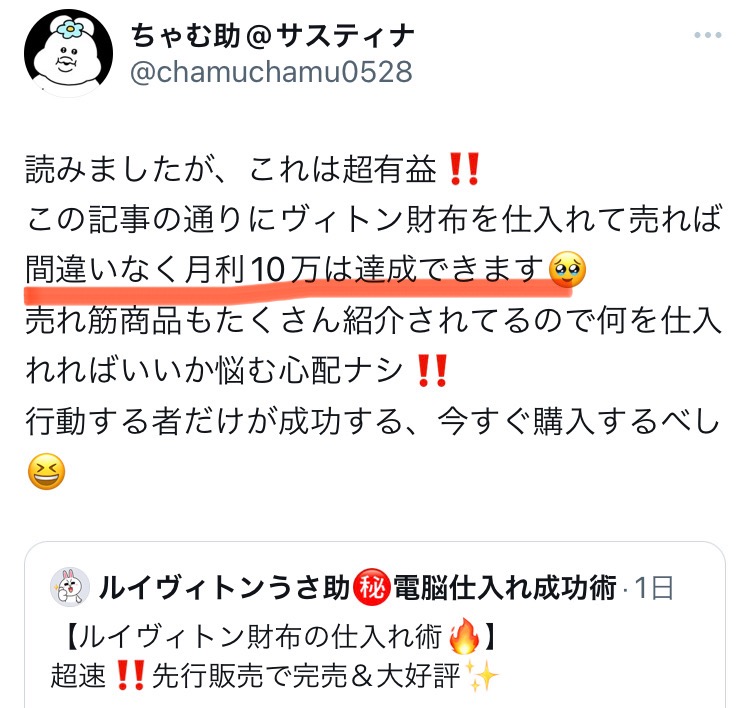Viewport: 750px width, 708px height.
Task: Tap the red double exclamation after 超有益
Action: click(464, 169)
